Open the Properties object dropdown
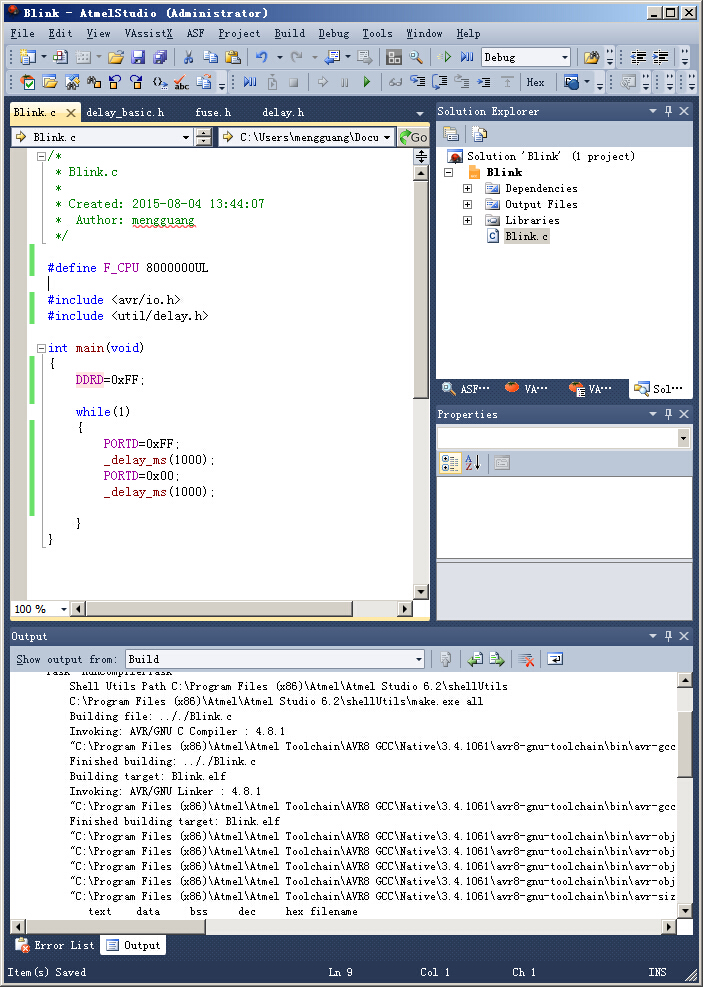The image size is (703, 987). pyautogui.click(x=683, y=438)
